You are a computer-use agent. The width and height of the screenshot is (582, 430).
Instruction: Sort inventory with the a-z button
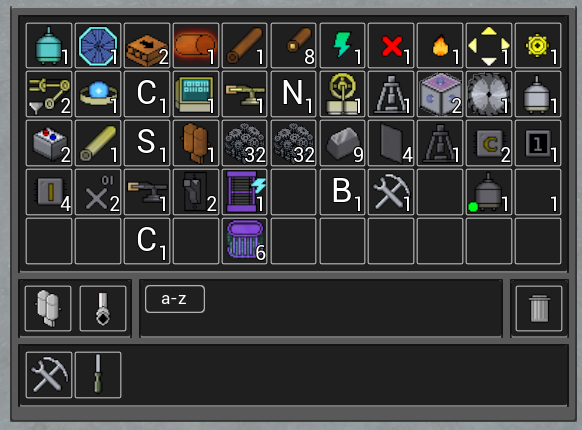click(x=174, y=299)
